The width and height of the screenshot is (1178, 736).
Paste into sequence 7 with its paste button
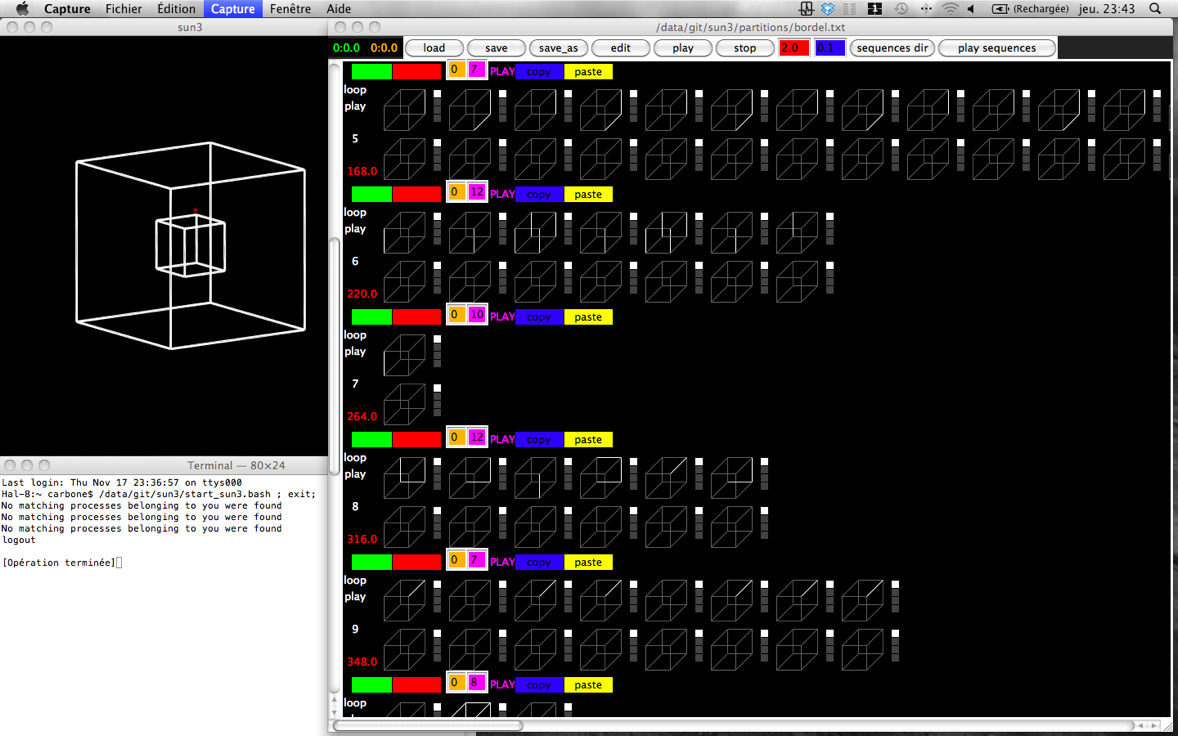pos(588,317)
